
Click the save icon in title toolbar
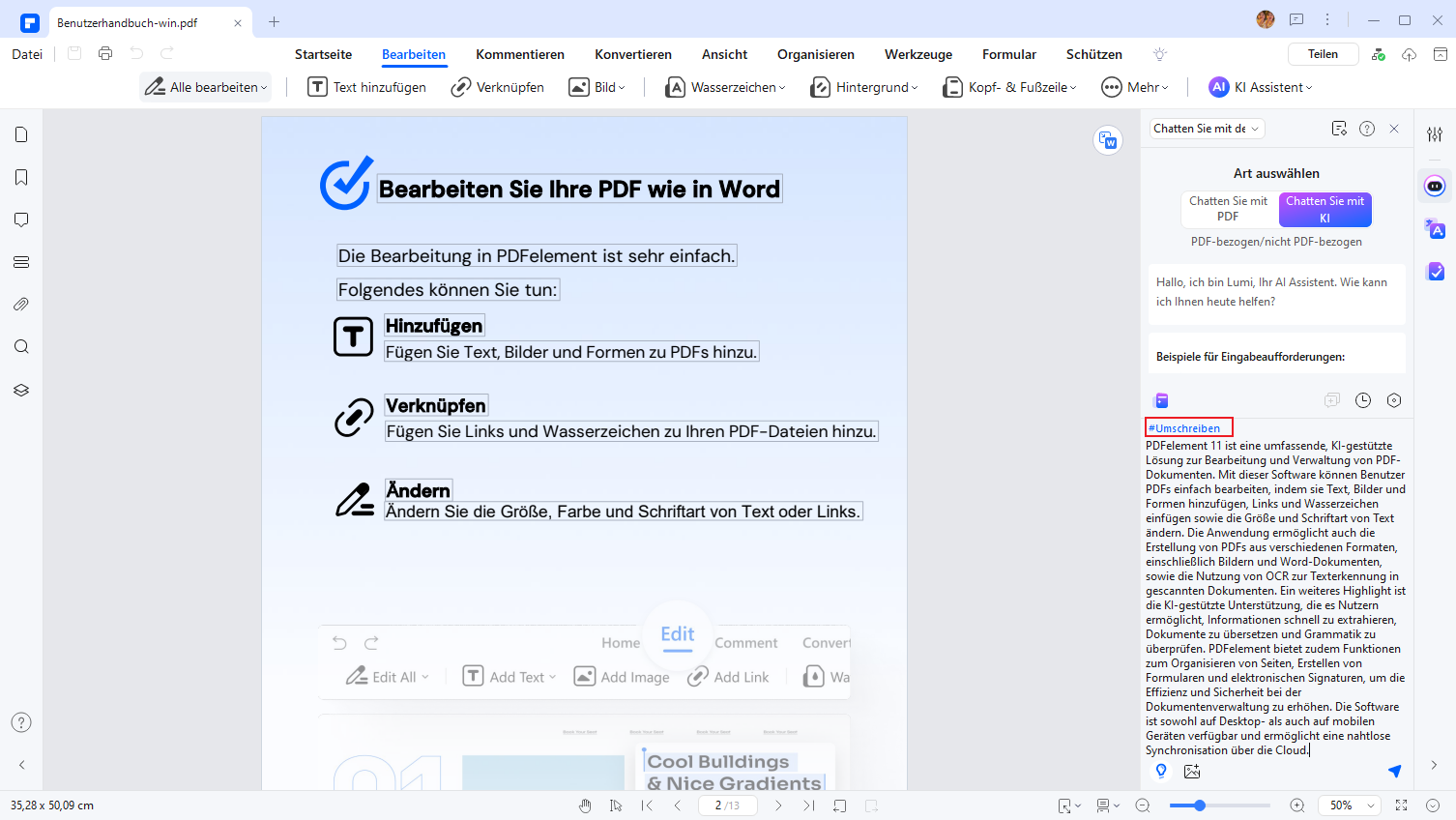pyautogui.click(x=74, y=54)
